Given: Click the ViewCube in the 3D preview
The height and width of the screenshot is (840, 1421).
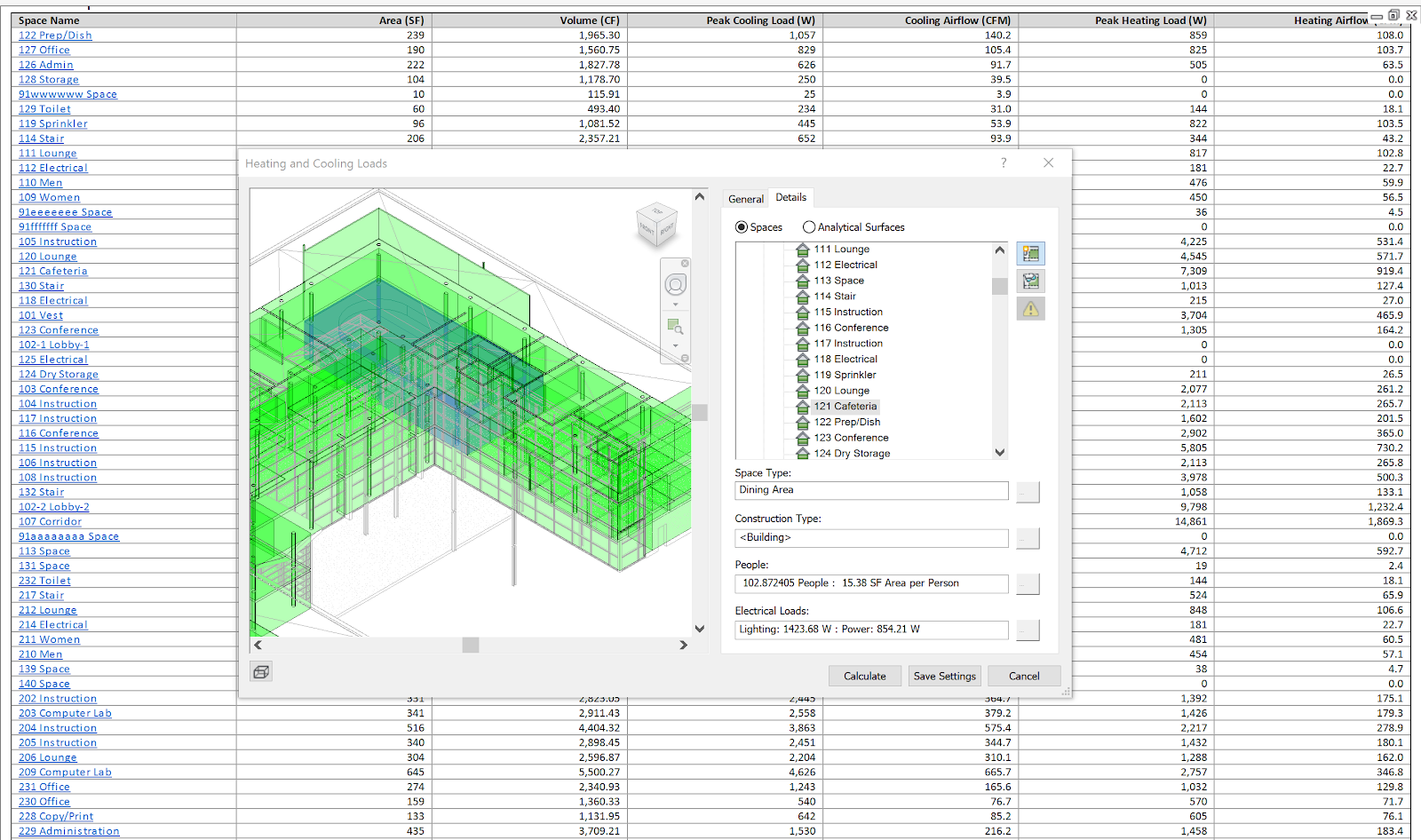Looking at the screenshot, I should (657, 226).
